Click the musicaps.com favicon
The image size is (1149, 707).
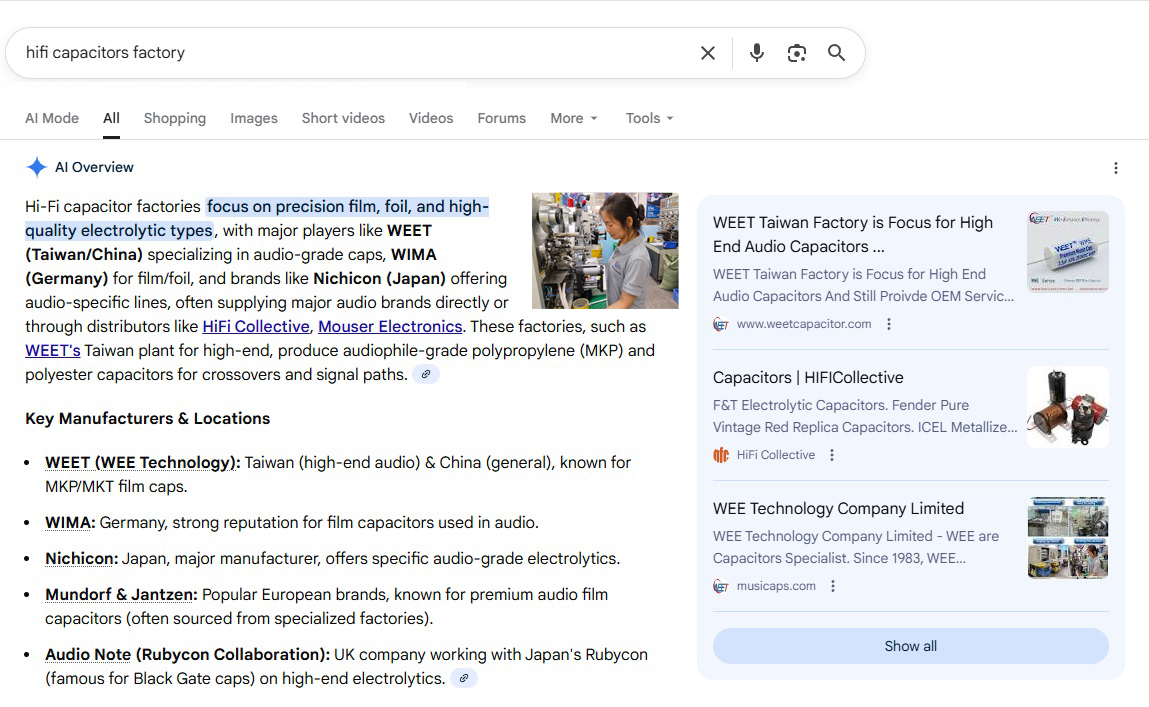pyautogui.click(x=720, y=585)
